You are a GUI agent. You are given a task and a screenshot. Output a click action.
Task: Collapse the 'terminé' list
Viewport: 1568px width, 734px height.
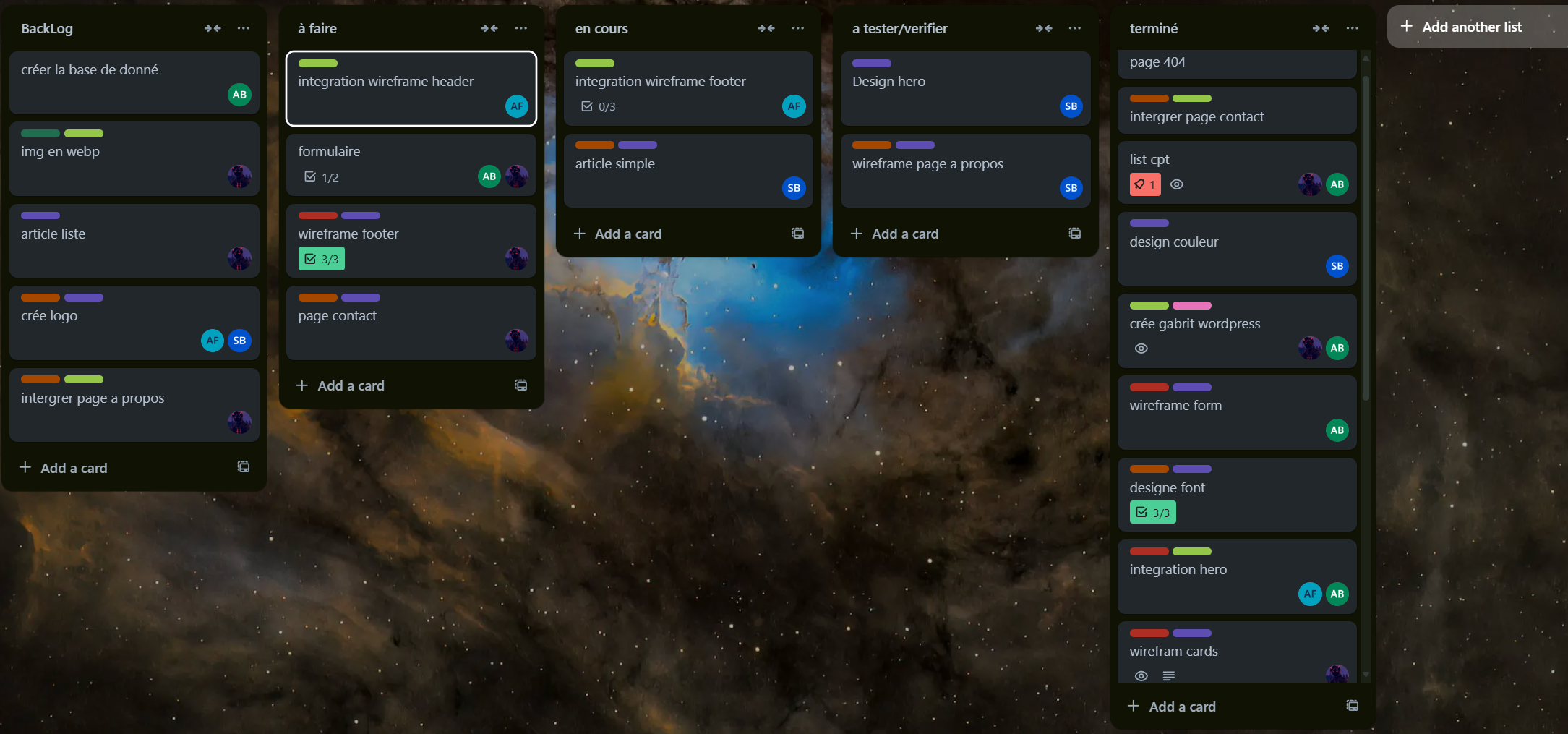pos(1320,28)
